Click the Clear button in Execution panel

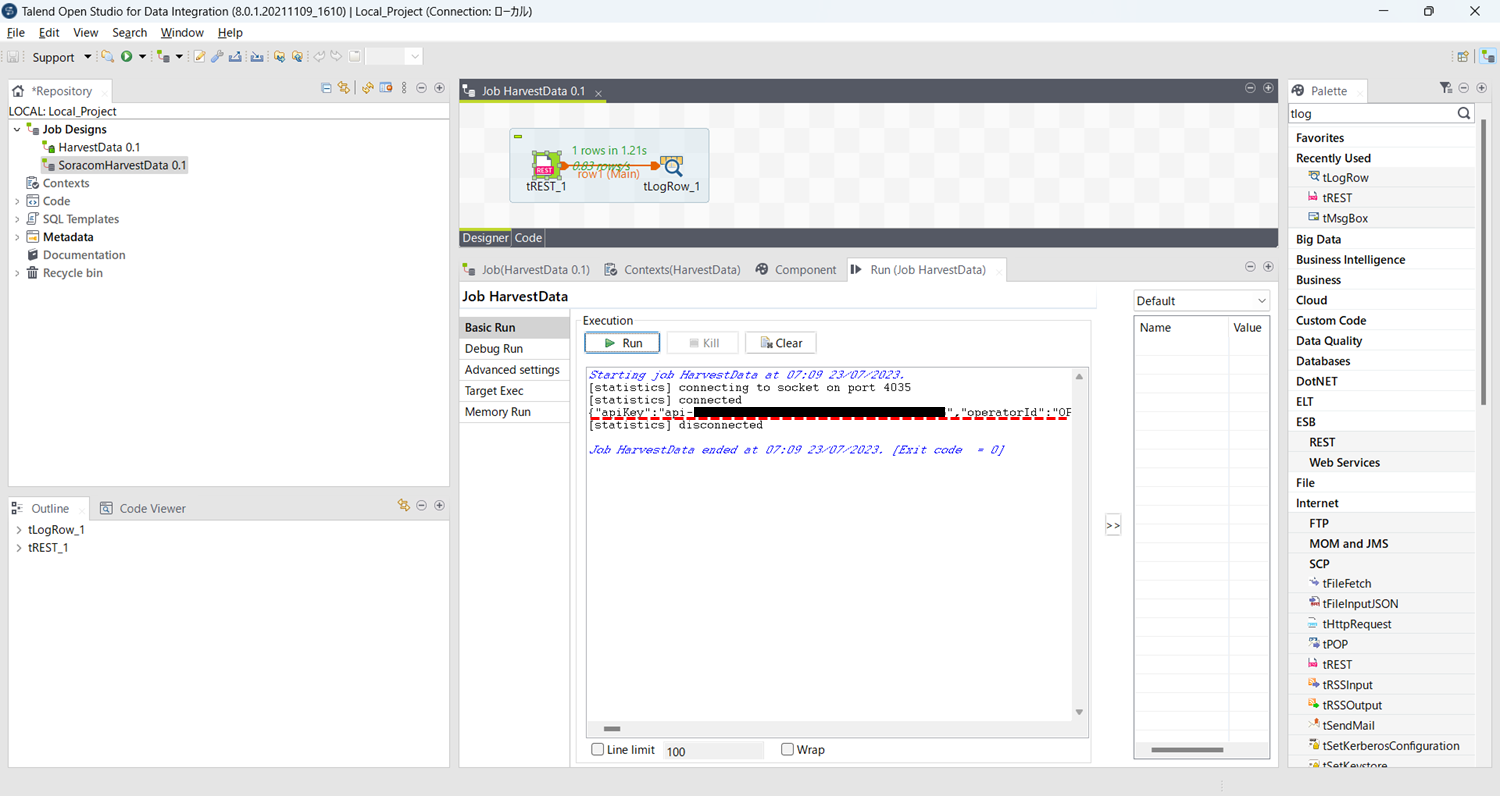pos(780,342)
